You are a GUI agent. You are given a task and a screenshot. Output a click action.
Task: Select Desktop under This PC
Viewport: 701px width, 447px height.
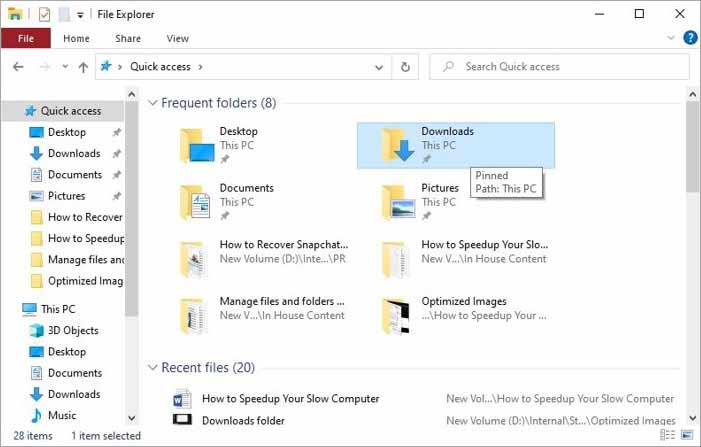[x=67, y=352]
